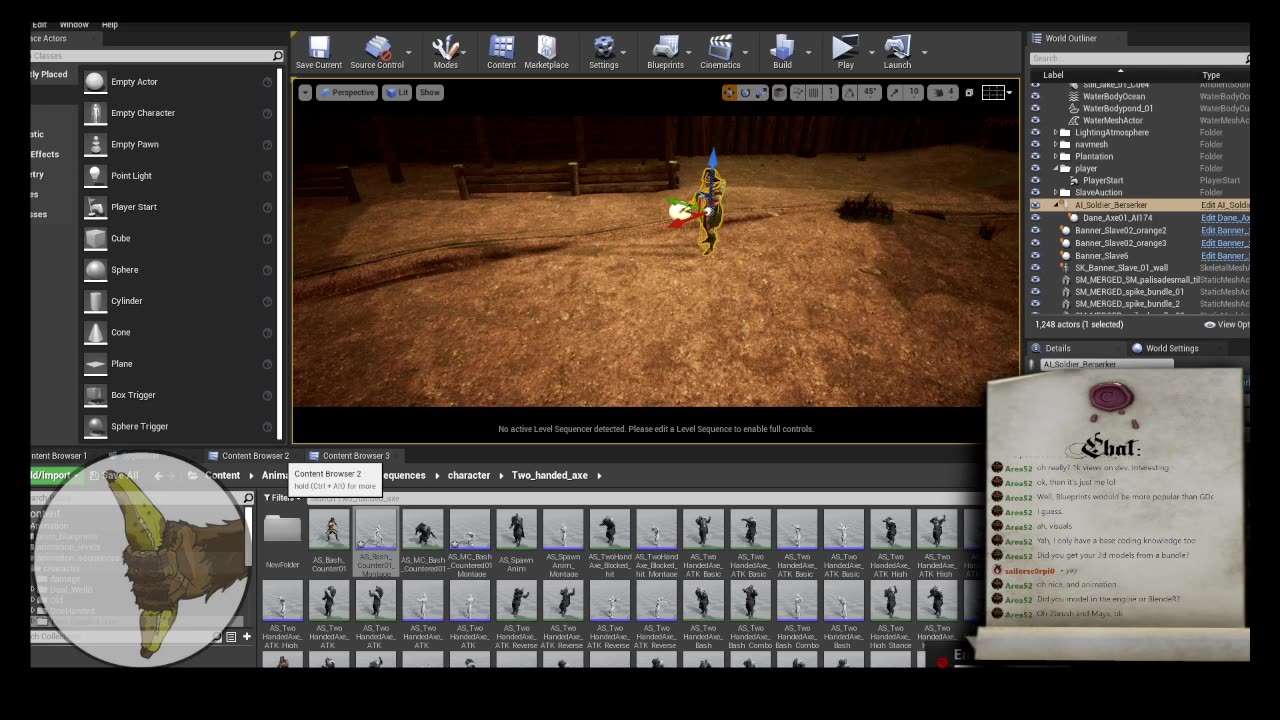Select the Sphere shape icon
Viewport: 1280px width, 720px height.
coord(95,270)
